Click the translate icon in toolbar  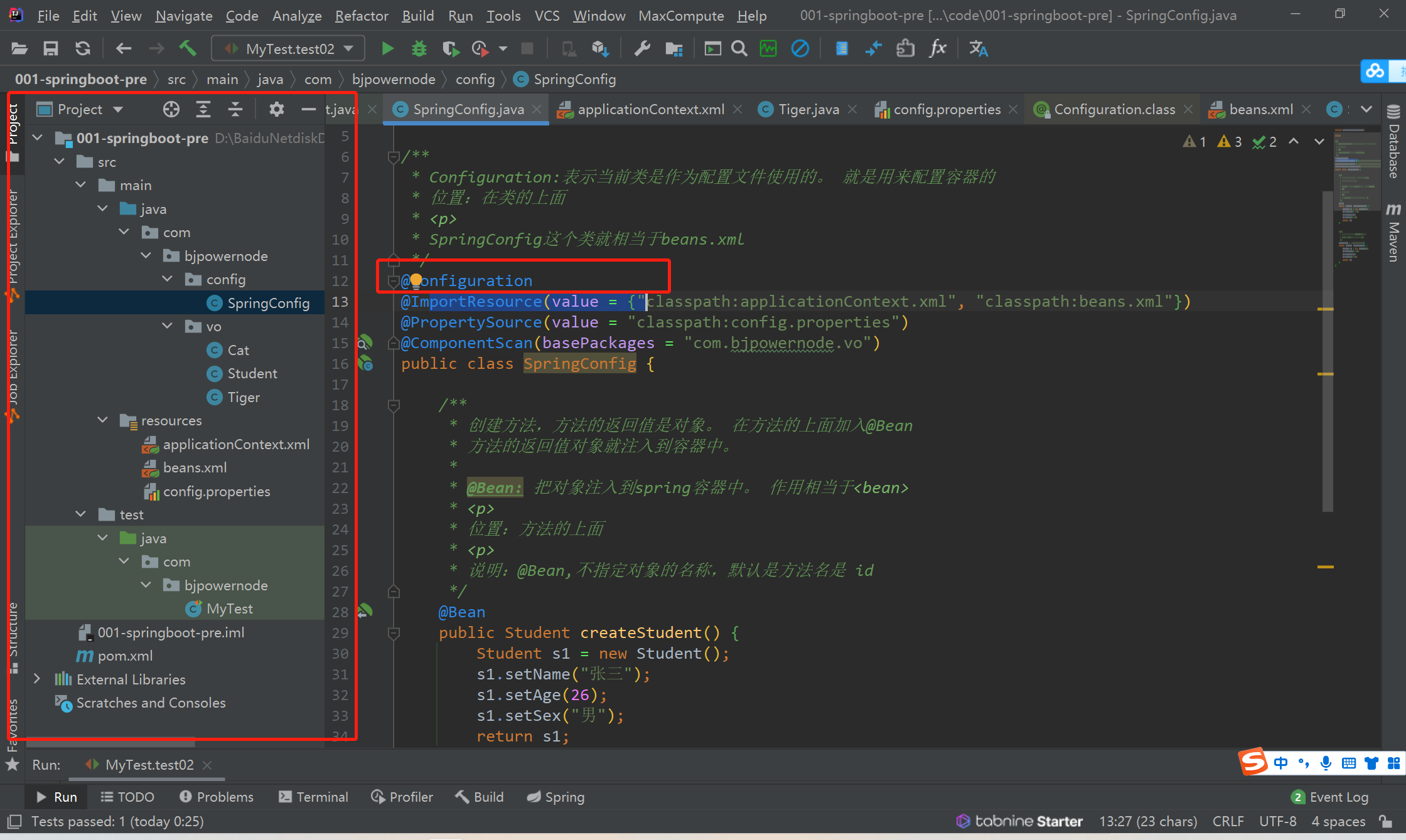(x=978, y=48)
